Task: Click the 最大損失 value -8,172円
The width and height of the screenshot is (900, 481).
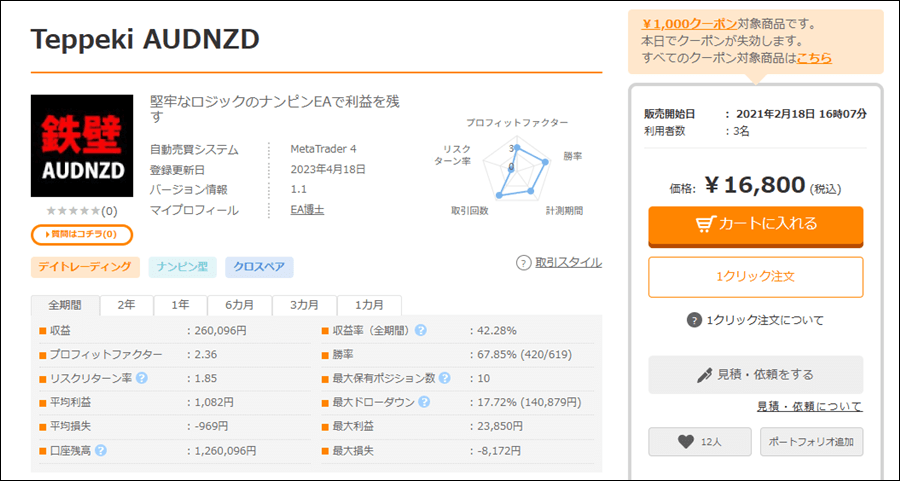Action: coord(499,451)
